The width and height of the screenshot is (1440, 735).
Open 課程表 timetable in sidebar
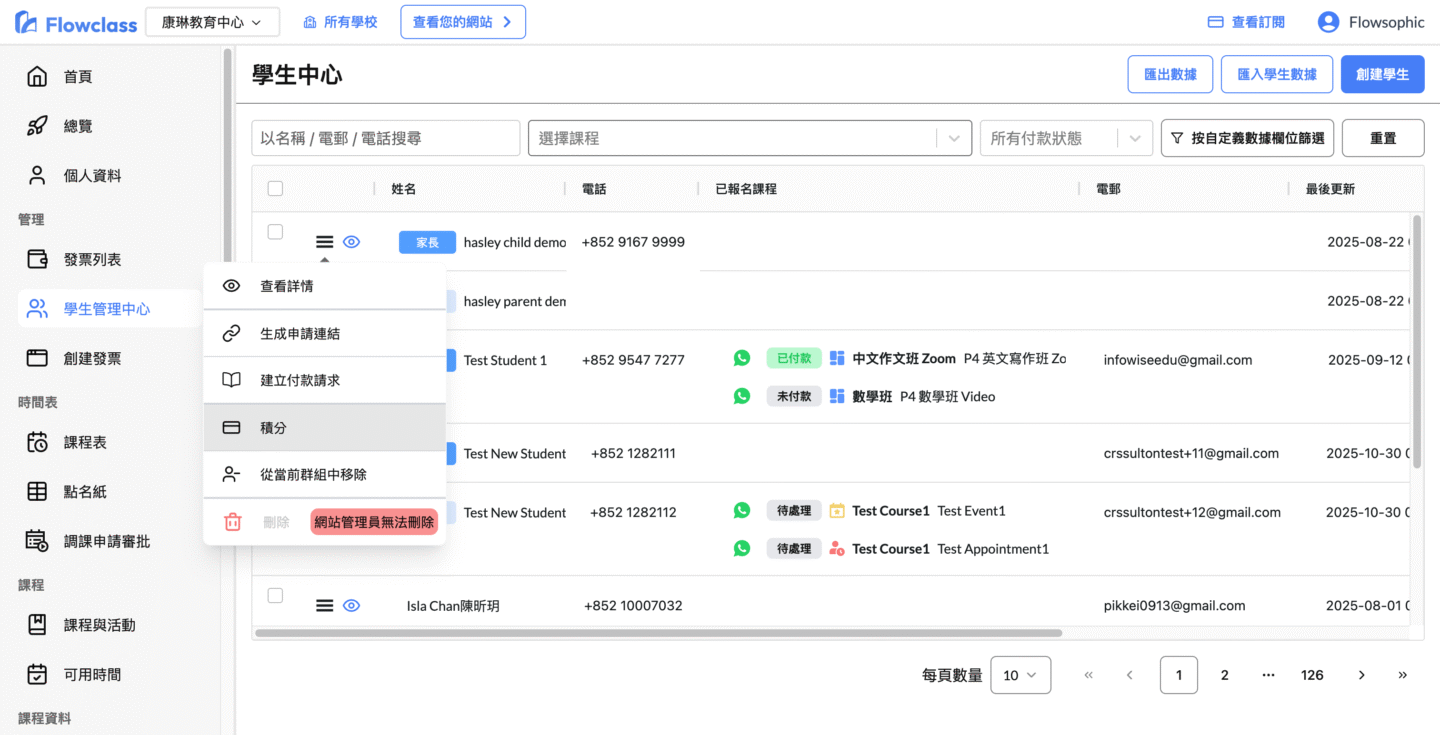[85, 442]
